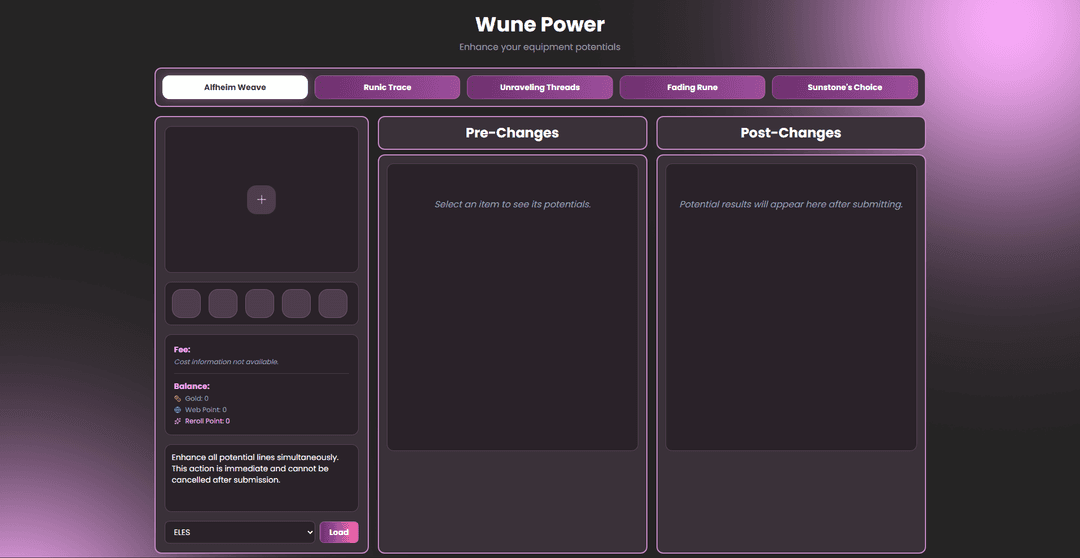Click the Reroll Point sparkle icon
This screenshot has height=558, width=1080.
click(178, 421)
